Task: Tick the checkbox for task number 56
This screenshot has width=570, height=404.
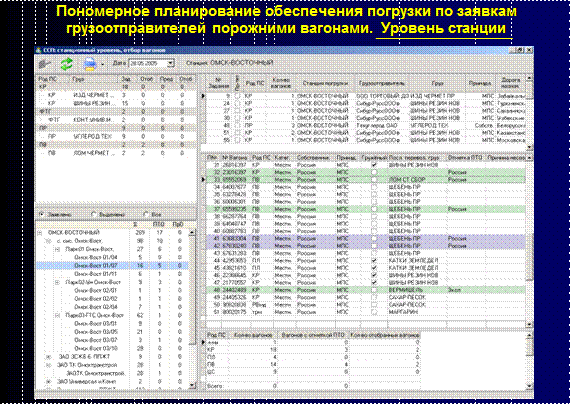Action: coord(237,140)
